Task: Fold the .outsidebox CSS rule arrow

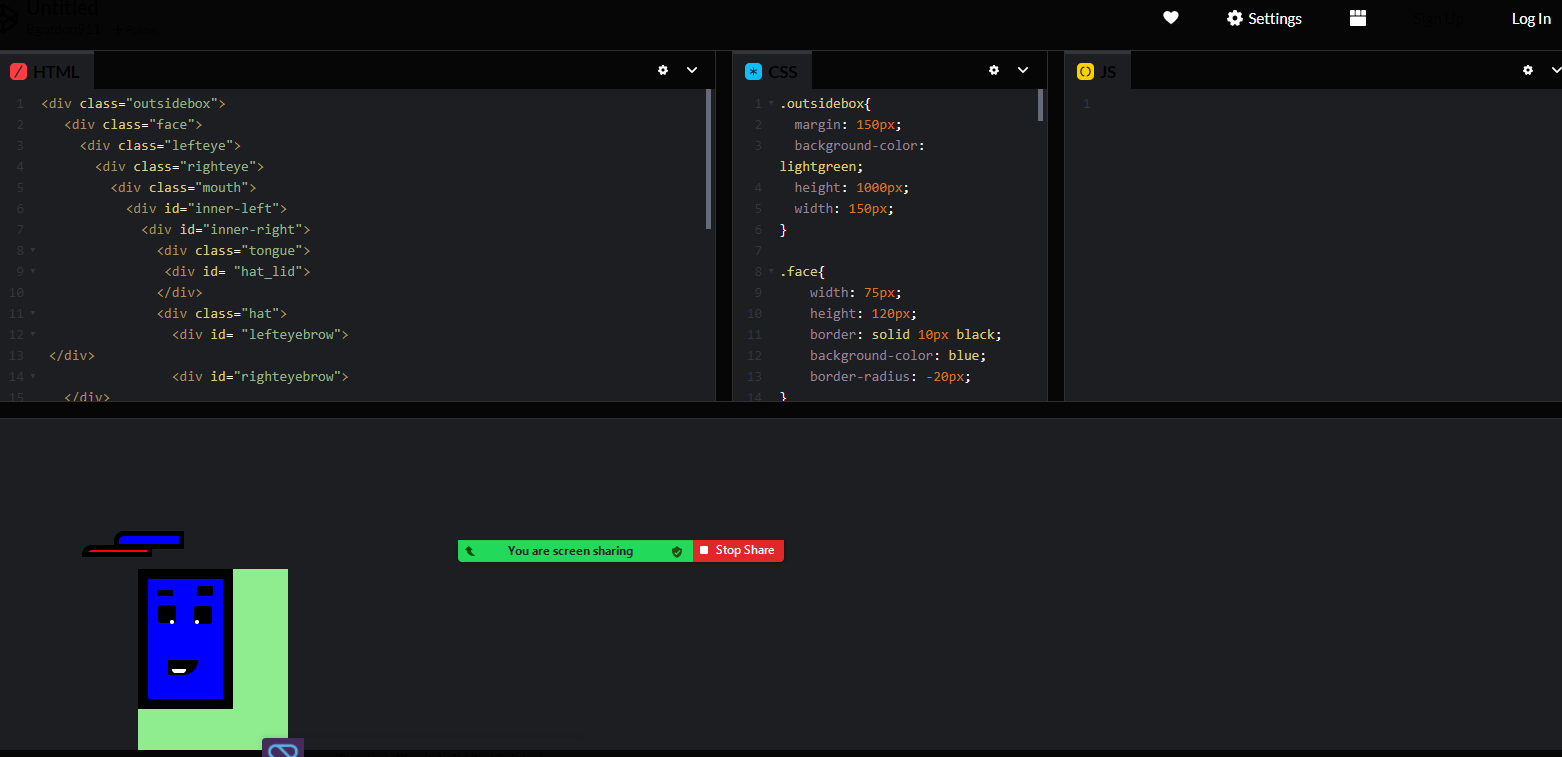Action: click(771, 104)
